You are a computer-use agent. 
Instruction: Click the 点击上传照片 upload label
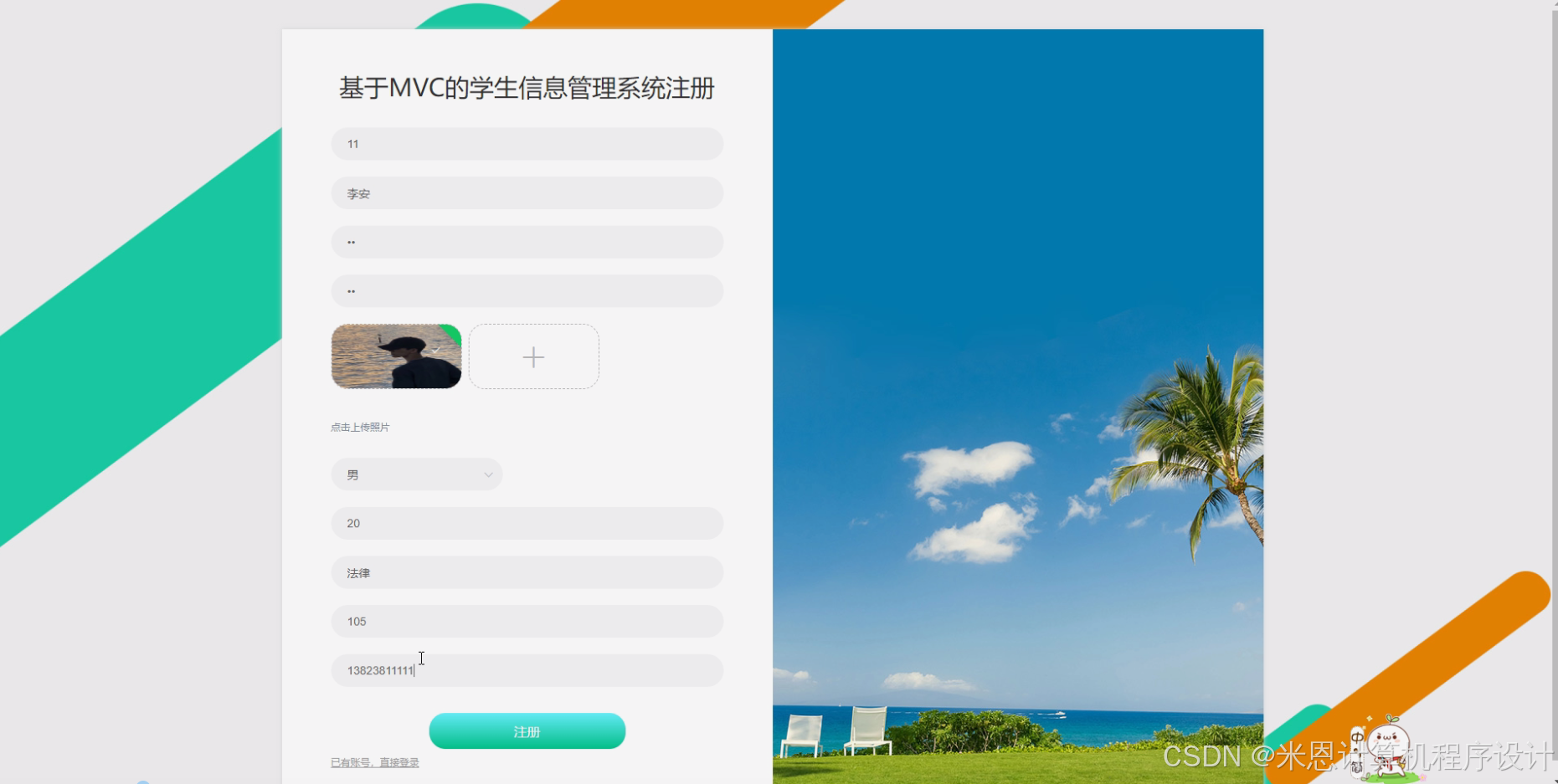(x=361, y=427)
